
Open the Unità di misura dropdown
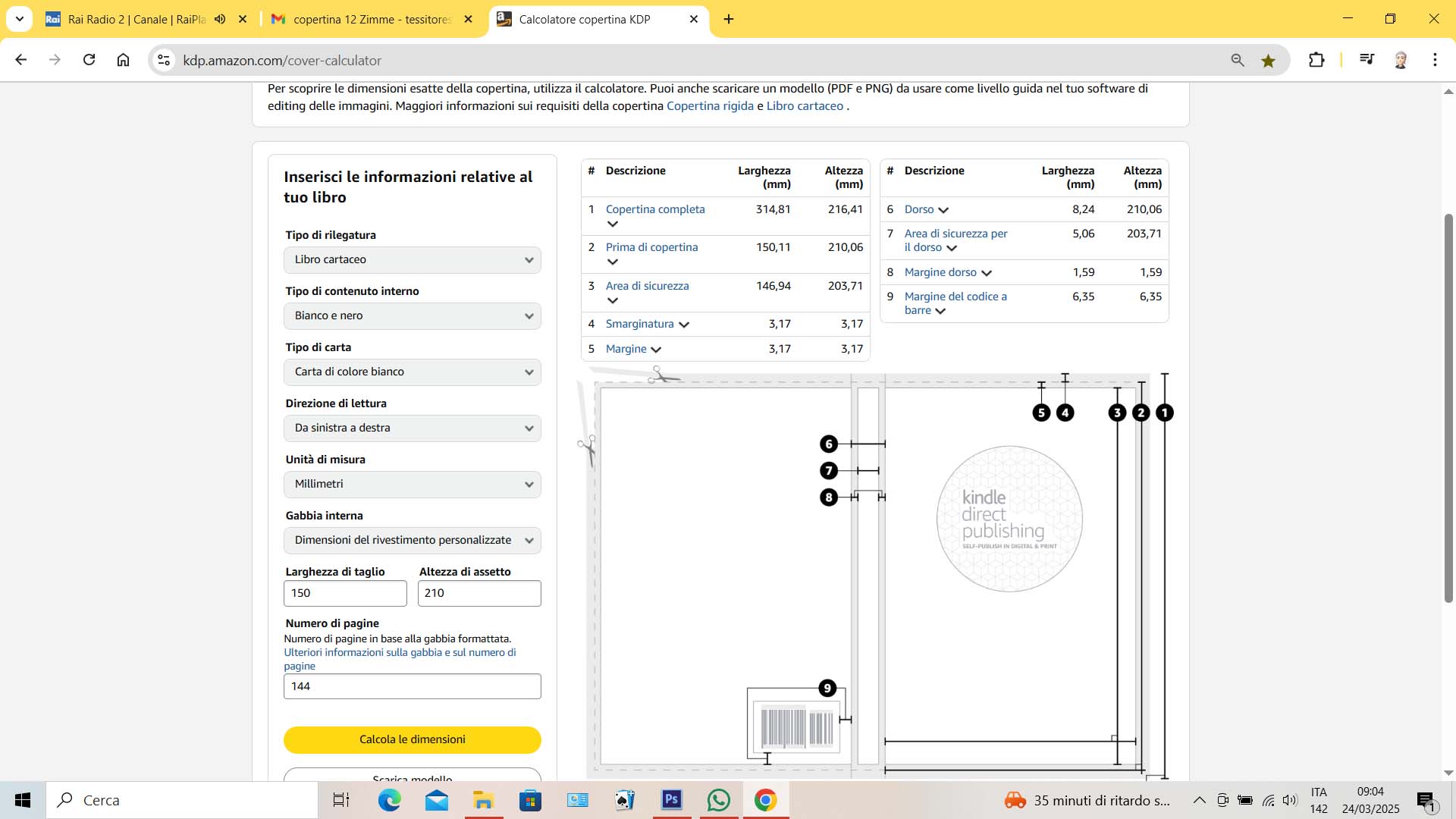pos(413,485)
